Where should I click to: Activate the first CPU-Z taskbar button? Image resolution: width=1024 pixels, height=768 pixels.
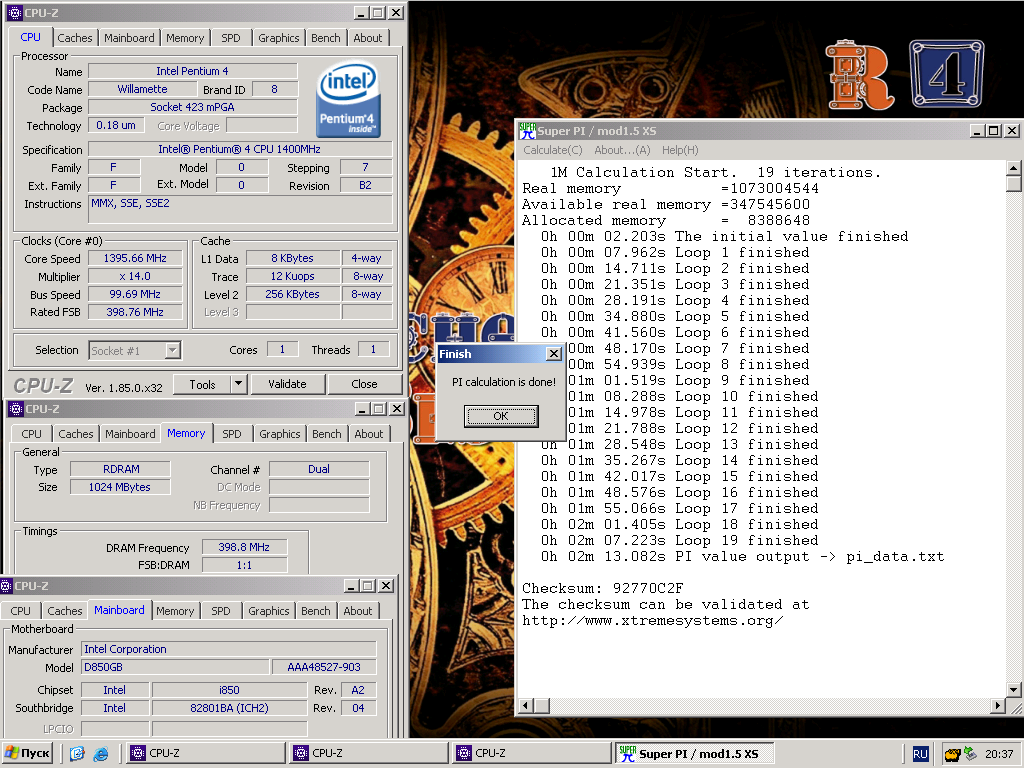click(x=205, y=753)
